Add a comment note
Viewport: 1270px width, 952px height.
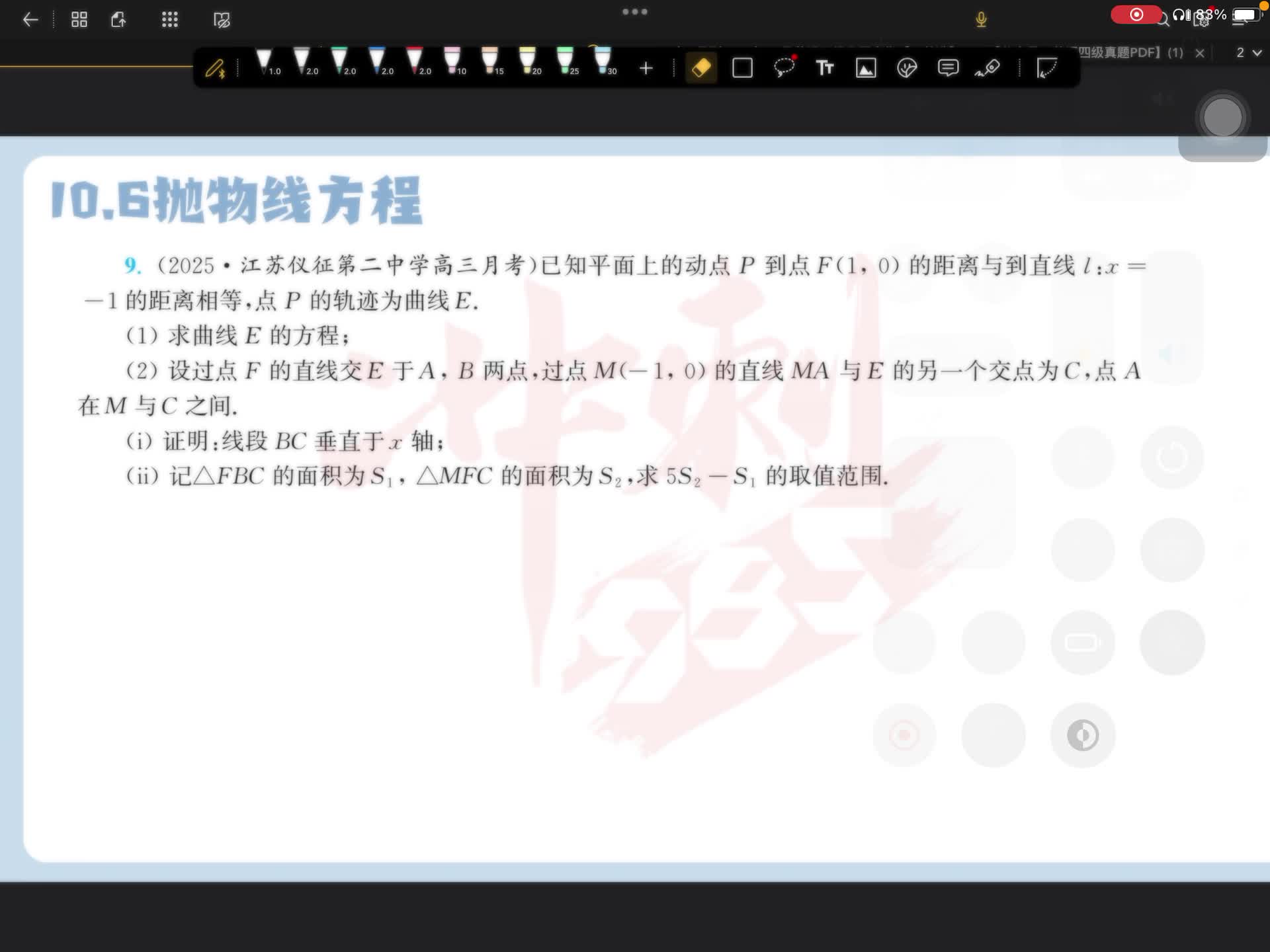point(948,68)
